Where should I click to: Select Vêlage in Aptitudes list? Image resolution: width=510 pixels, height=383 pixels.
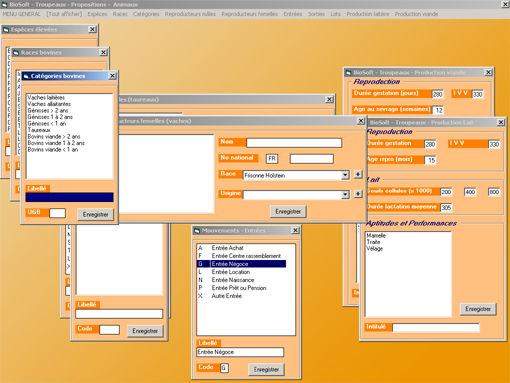pyautogui.click(x=375, y=249)
